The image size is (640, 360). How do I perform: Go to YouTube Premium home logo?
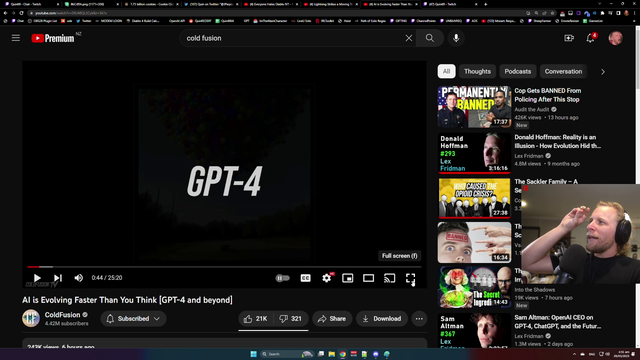tap(53, 38)
